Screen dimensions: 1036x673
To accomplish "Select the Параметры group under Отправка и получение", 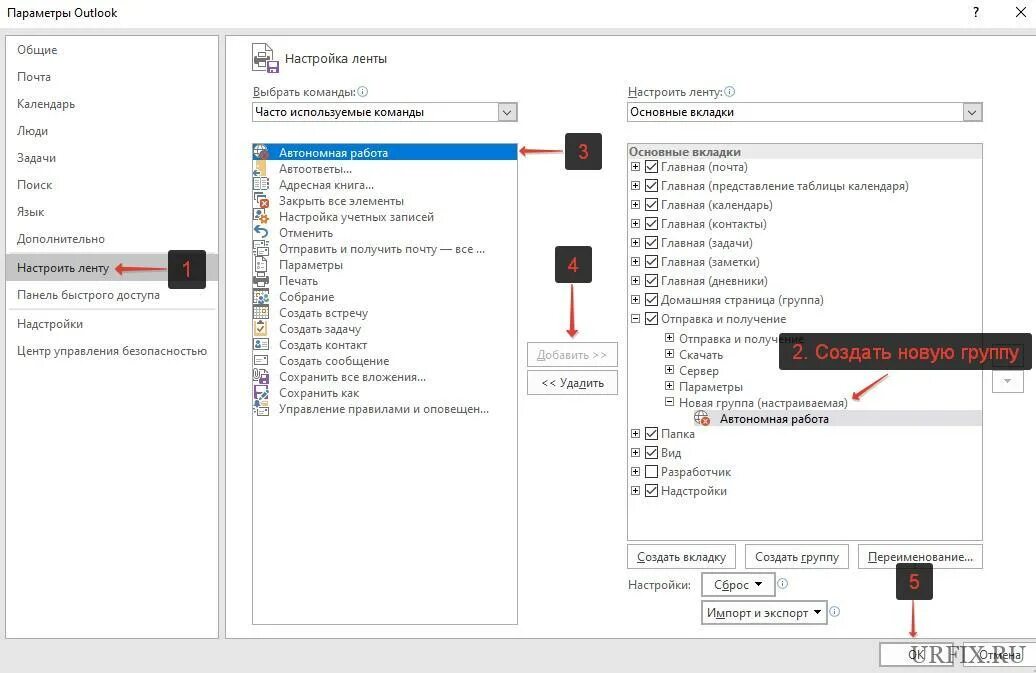I will (711, 387).
